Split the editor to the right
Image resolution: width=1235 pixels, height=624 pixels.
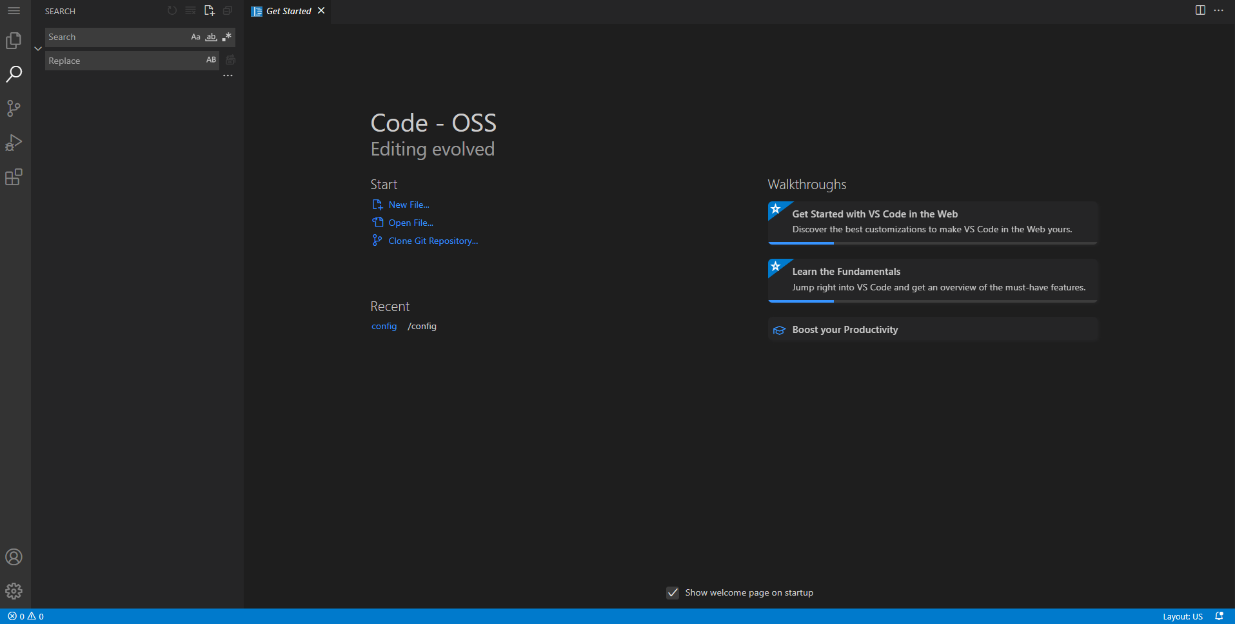[x=1200, y=10]
